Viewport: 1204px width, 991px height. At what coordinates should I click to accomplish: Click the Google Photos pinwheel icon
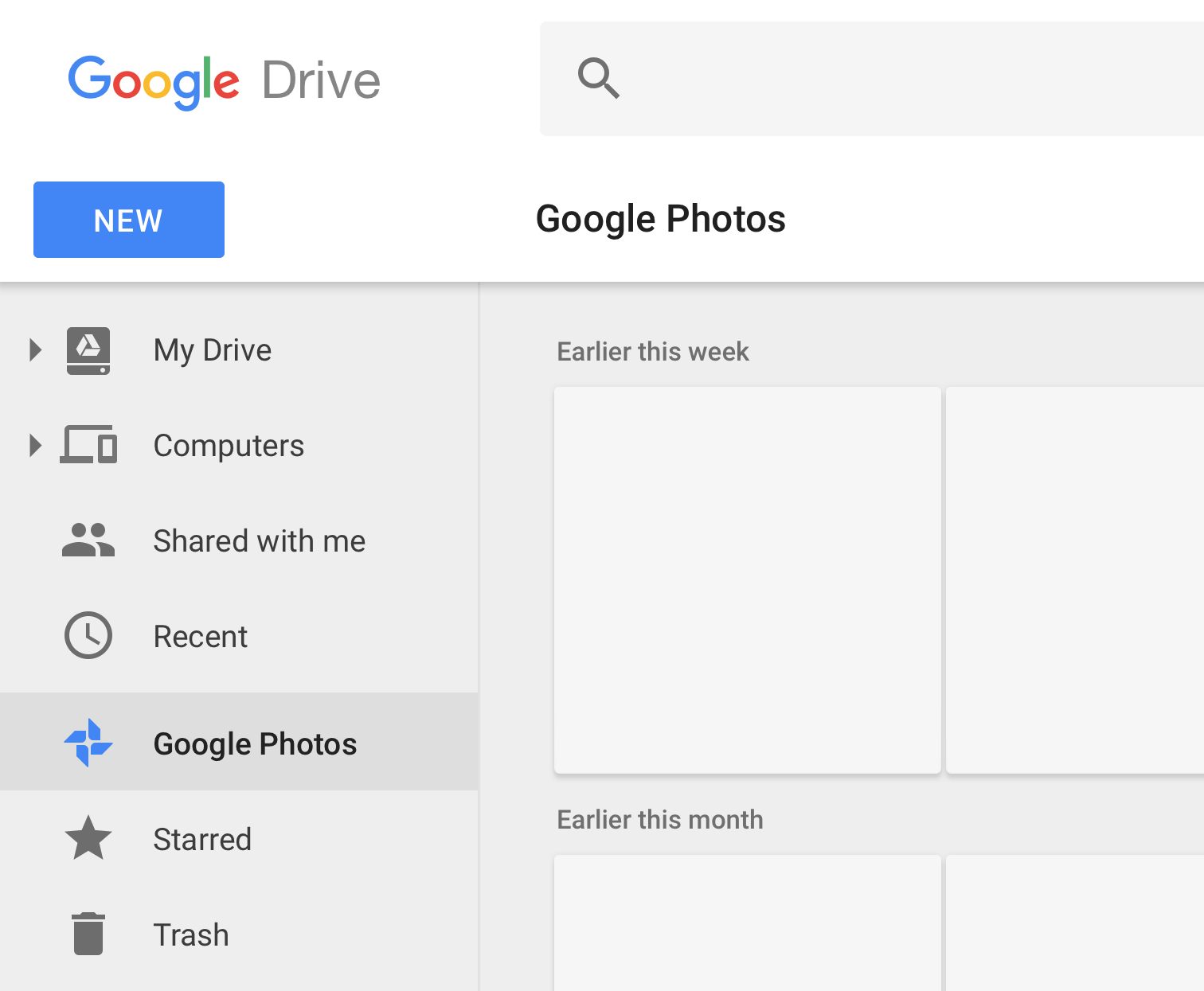click(x=88, y=743)
